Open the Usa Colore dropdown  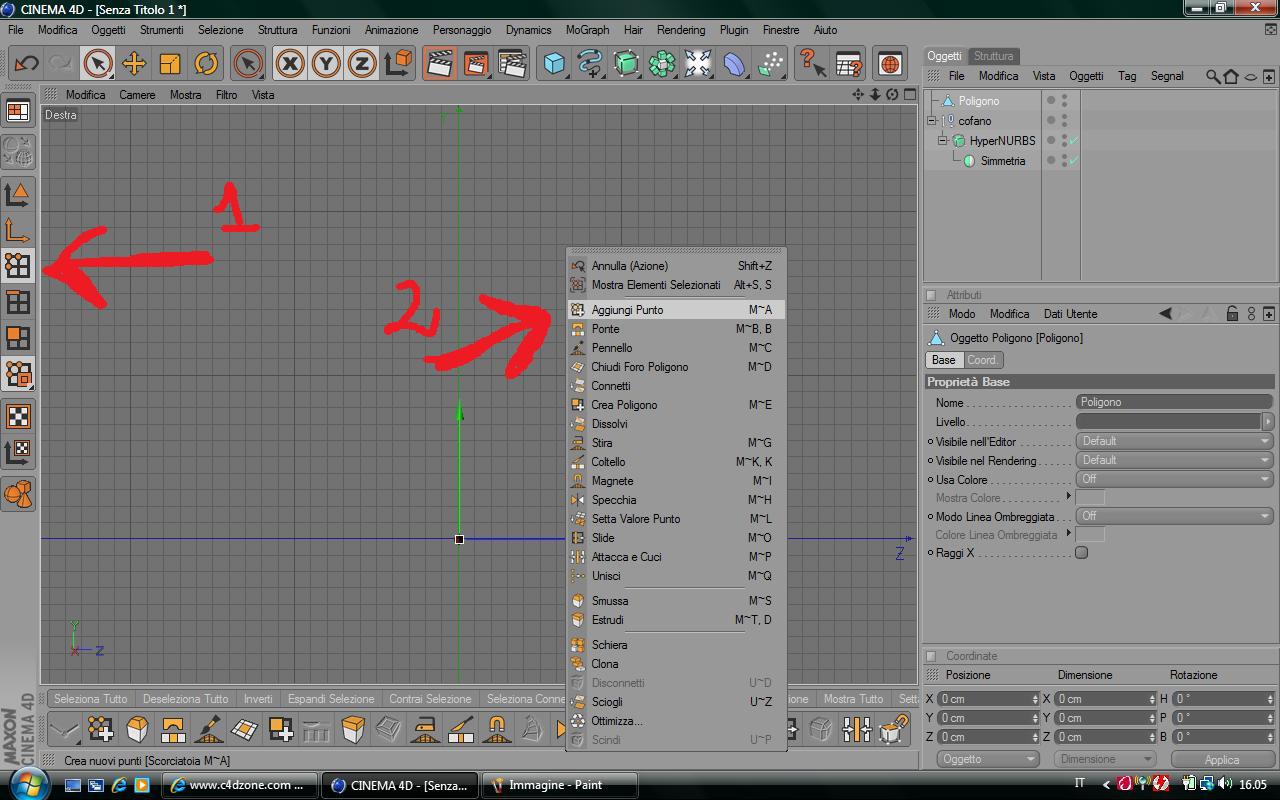coord(1175,479)
